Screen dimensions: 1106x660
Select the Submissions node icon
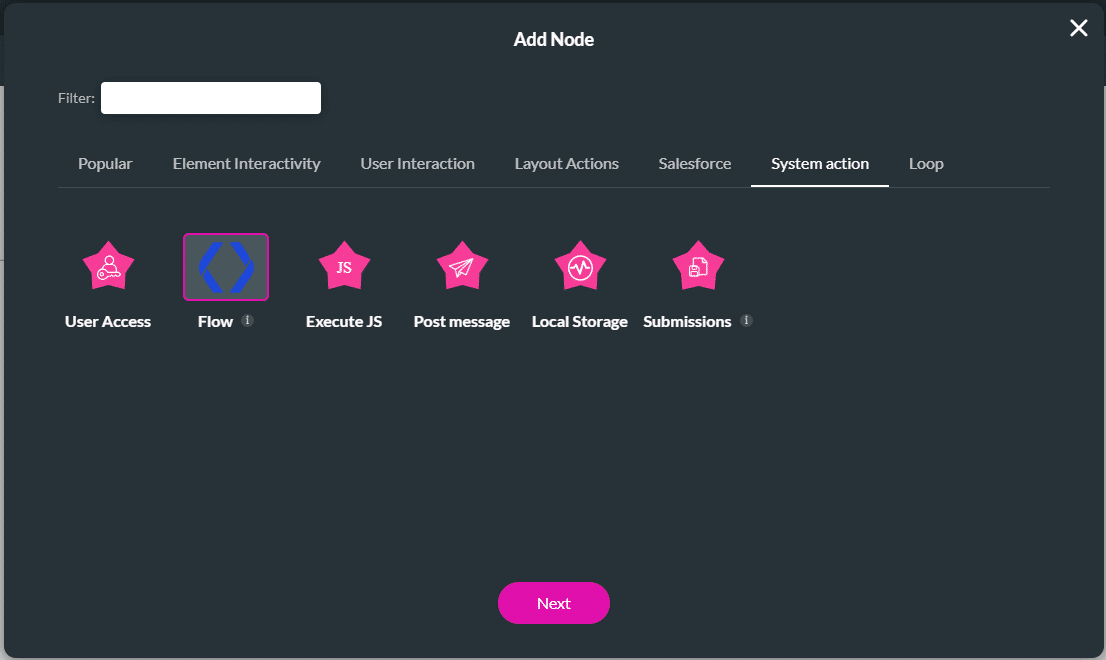697,266
